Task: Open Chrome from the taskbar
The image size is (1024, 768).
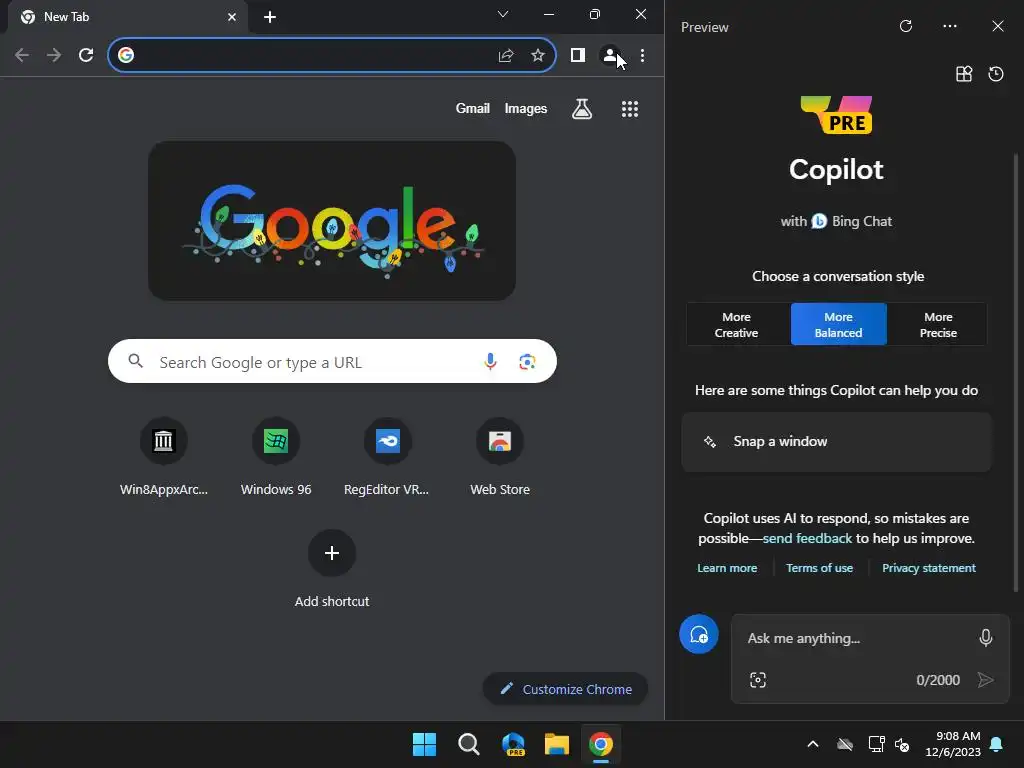Action: point(601,744)
